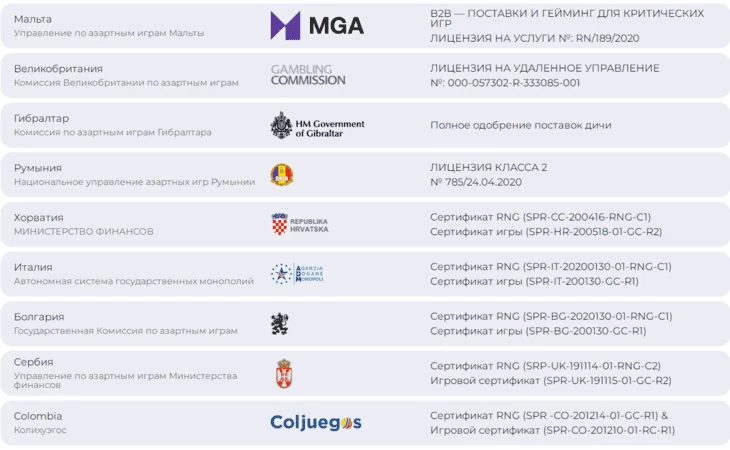Click the Colombia row heading

pos(38,416)
